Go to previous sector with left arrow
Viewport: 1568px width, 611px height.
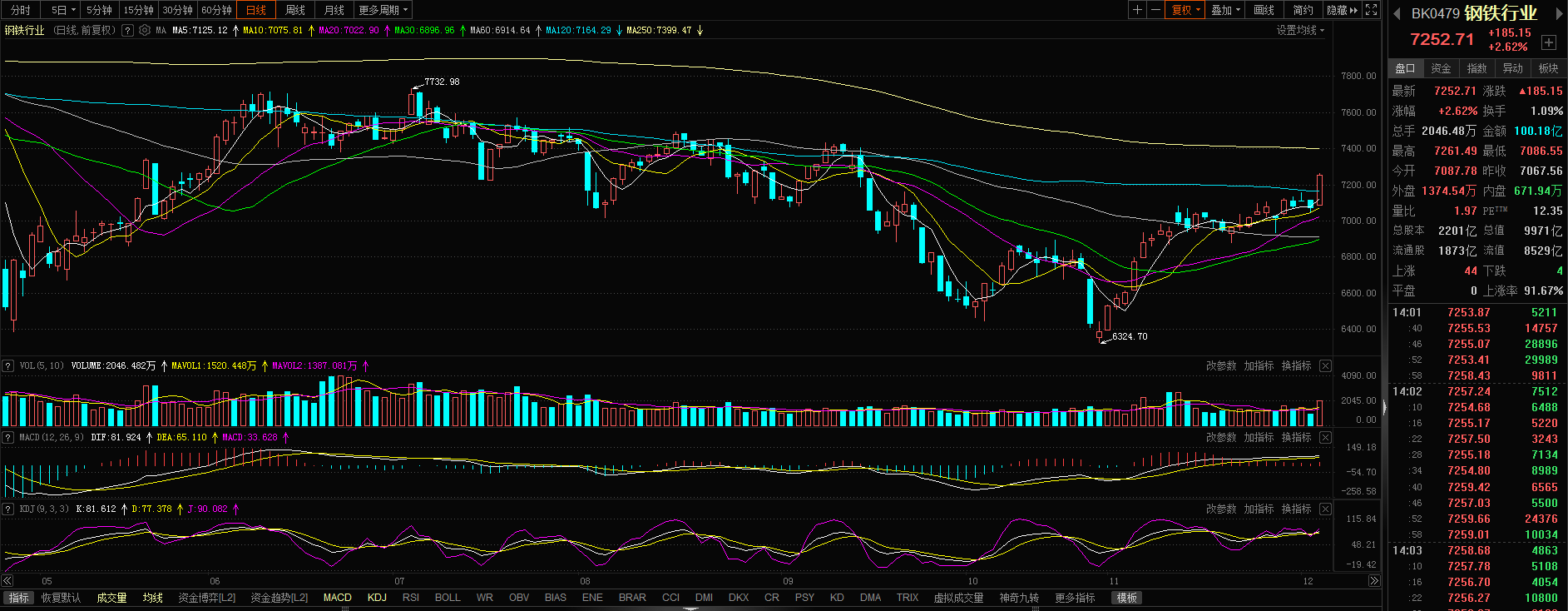pyautogui.click(x=1397, y=13)
